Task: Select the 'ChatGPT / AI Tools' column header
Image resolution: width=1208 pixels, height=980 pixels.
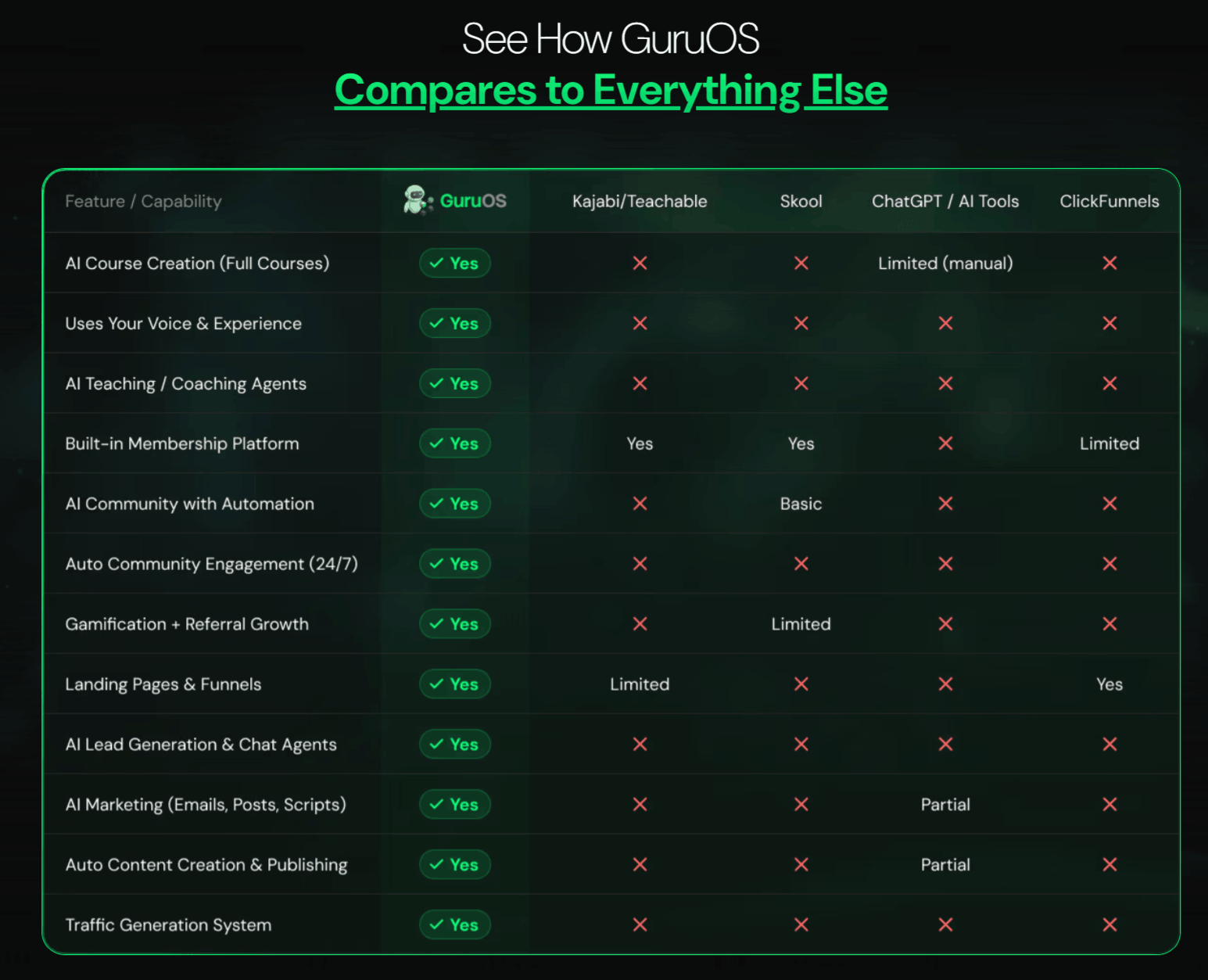Action: point(945,201)
